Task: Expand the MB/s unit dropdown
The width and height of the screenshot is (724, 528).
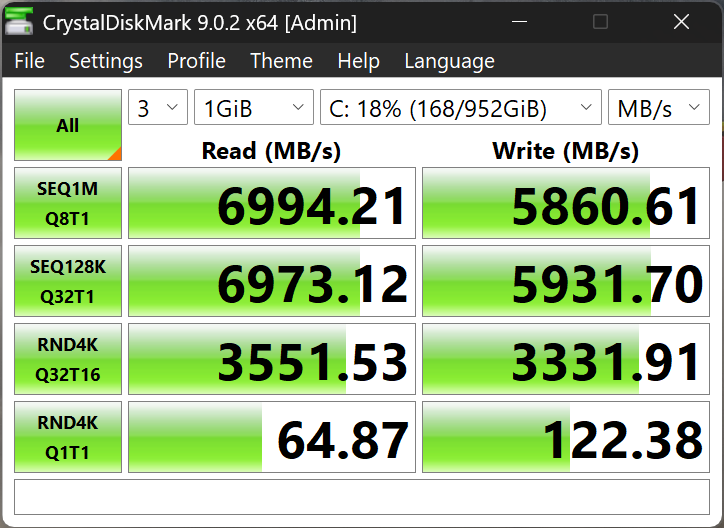Action: pyautogui.click(x=659, y=107)
